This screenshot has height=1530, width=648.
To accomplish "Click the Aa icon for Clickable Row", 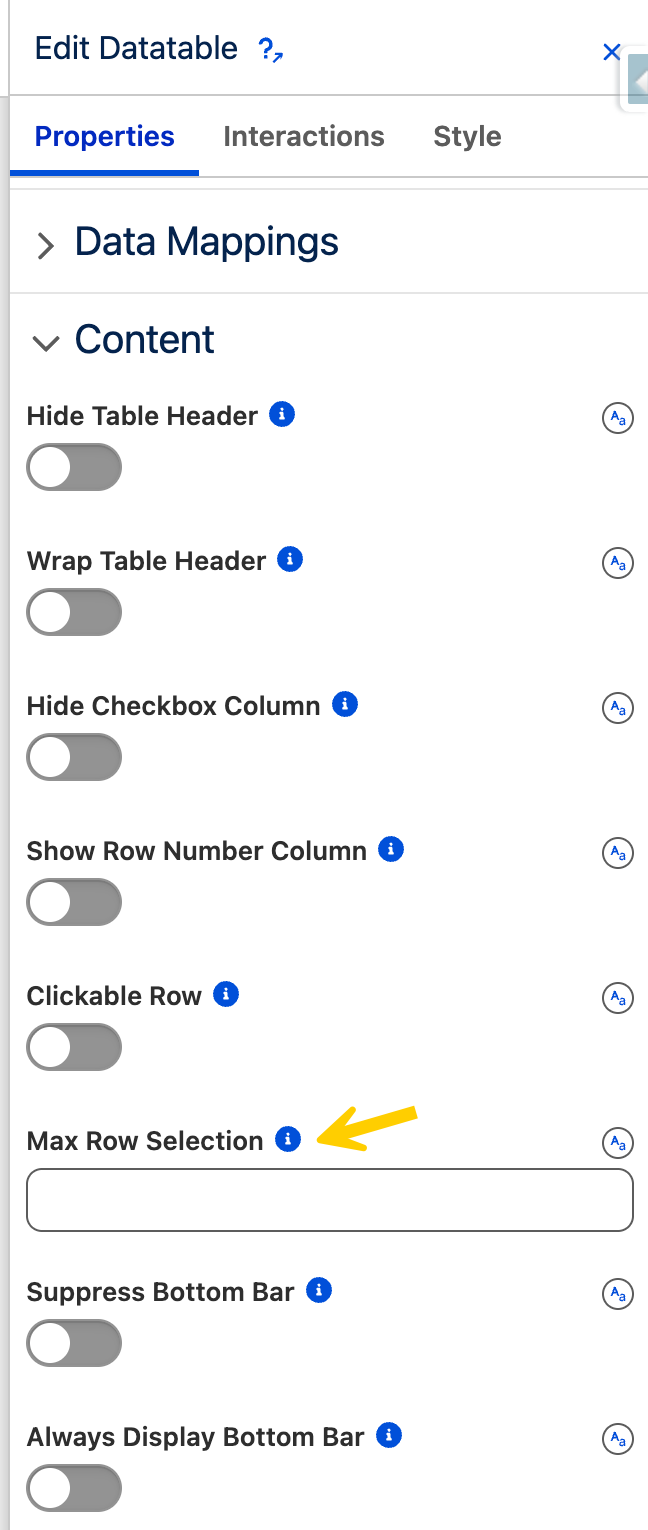I will 618,998.
